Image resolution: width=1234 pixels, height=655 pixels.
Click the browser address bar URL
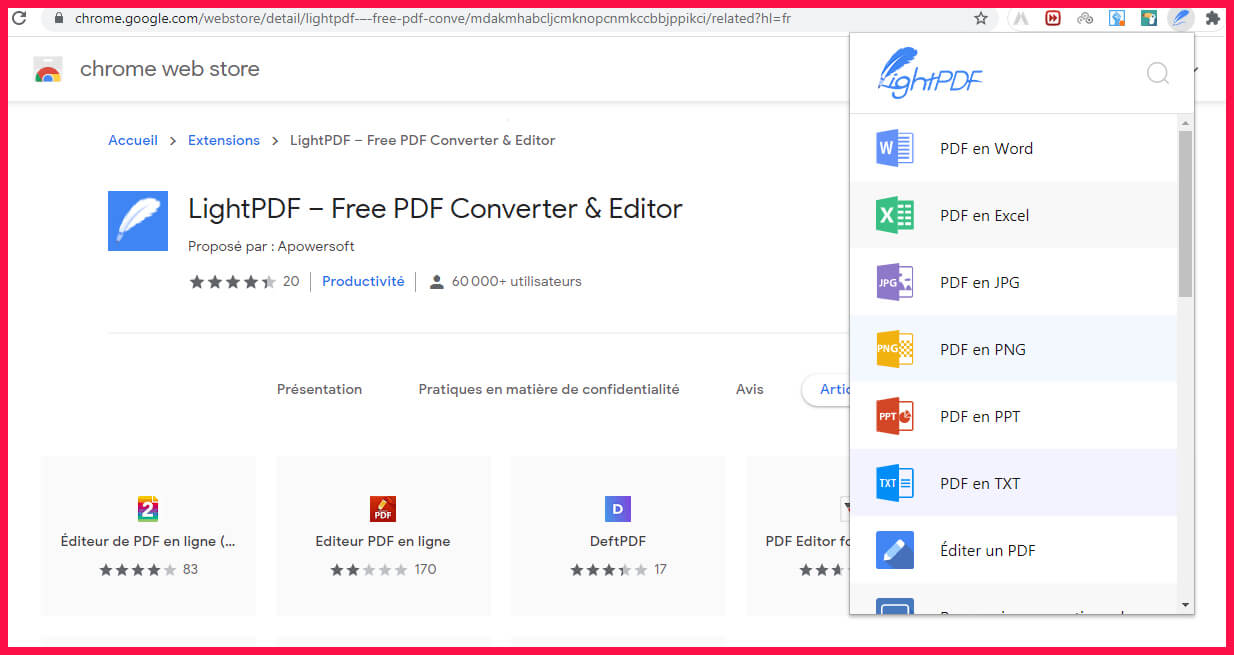click(x=433, y=18)
